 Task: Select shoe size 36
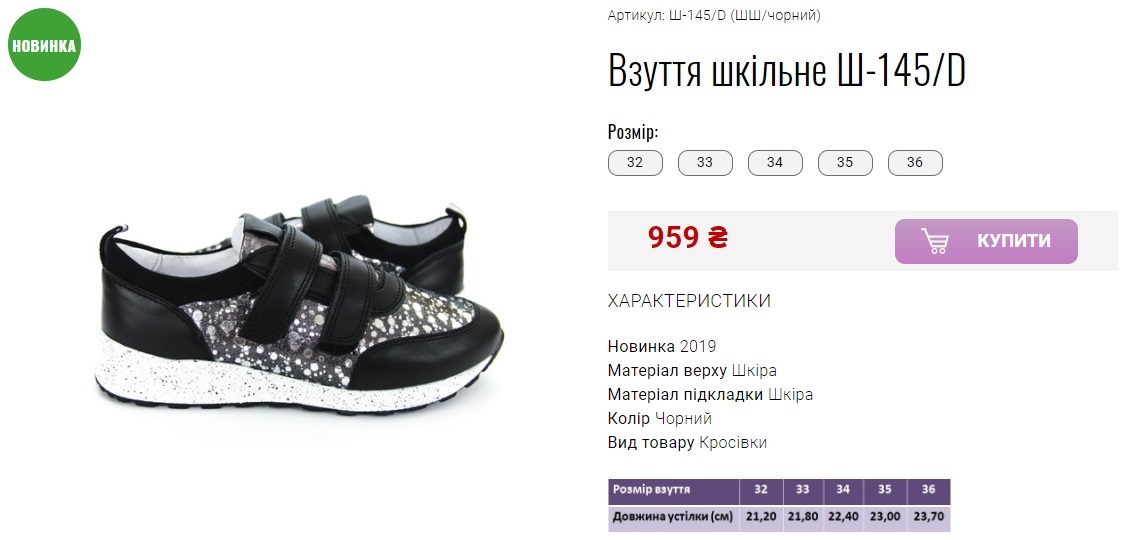point(915,163)
